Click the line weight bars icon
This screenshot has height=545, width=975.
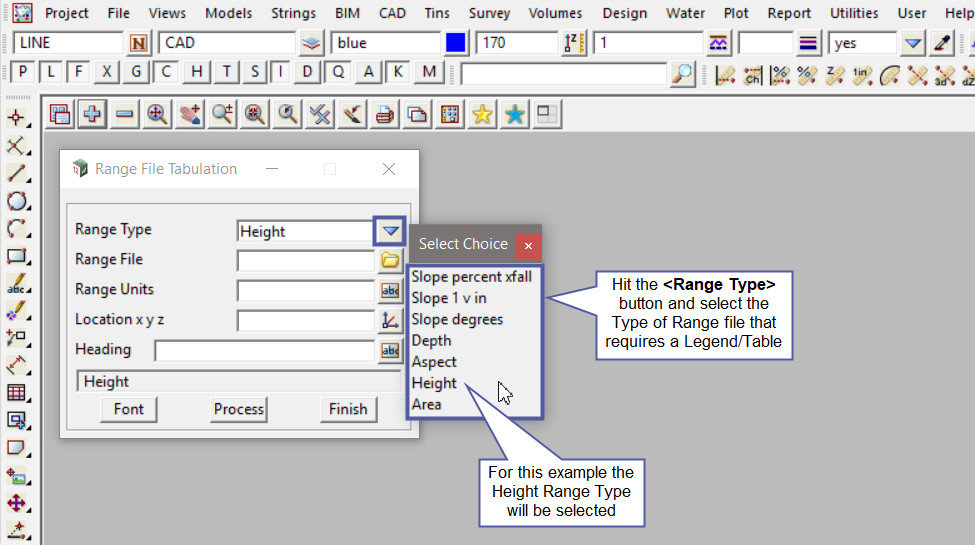(x=808, y=43)
